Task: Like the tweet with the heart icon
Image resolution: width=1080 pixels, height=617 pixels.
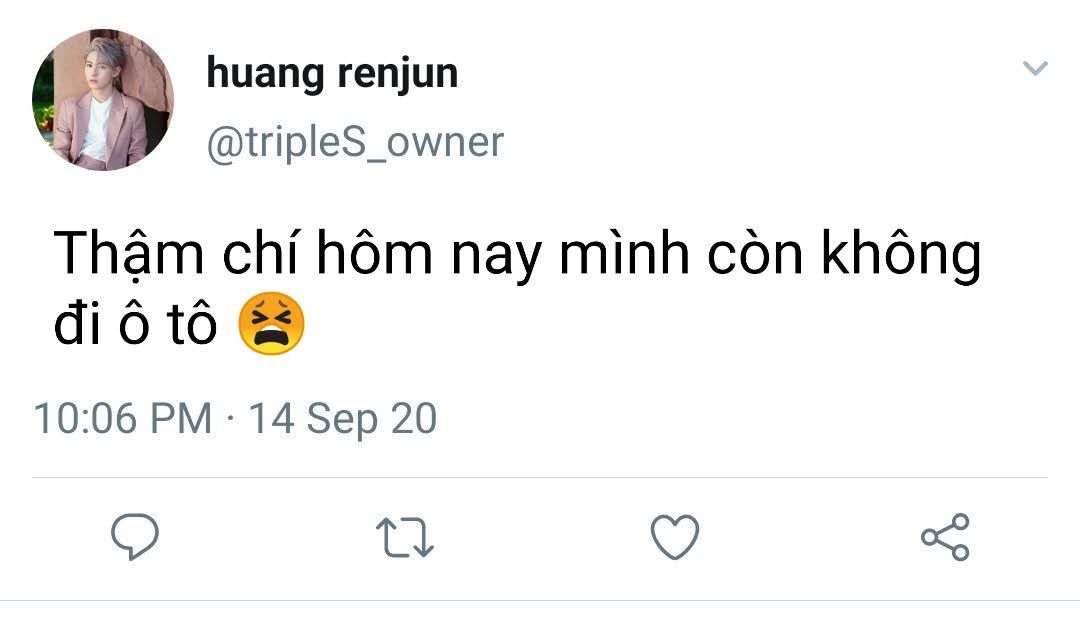Action: (675, 538)
